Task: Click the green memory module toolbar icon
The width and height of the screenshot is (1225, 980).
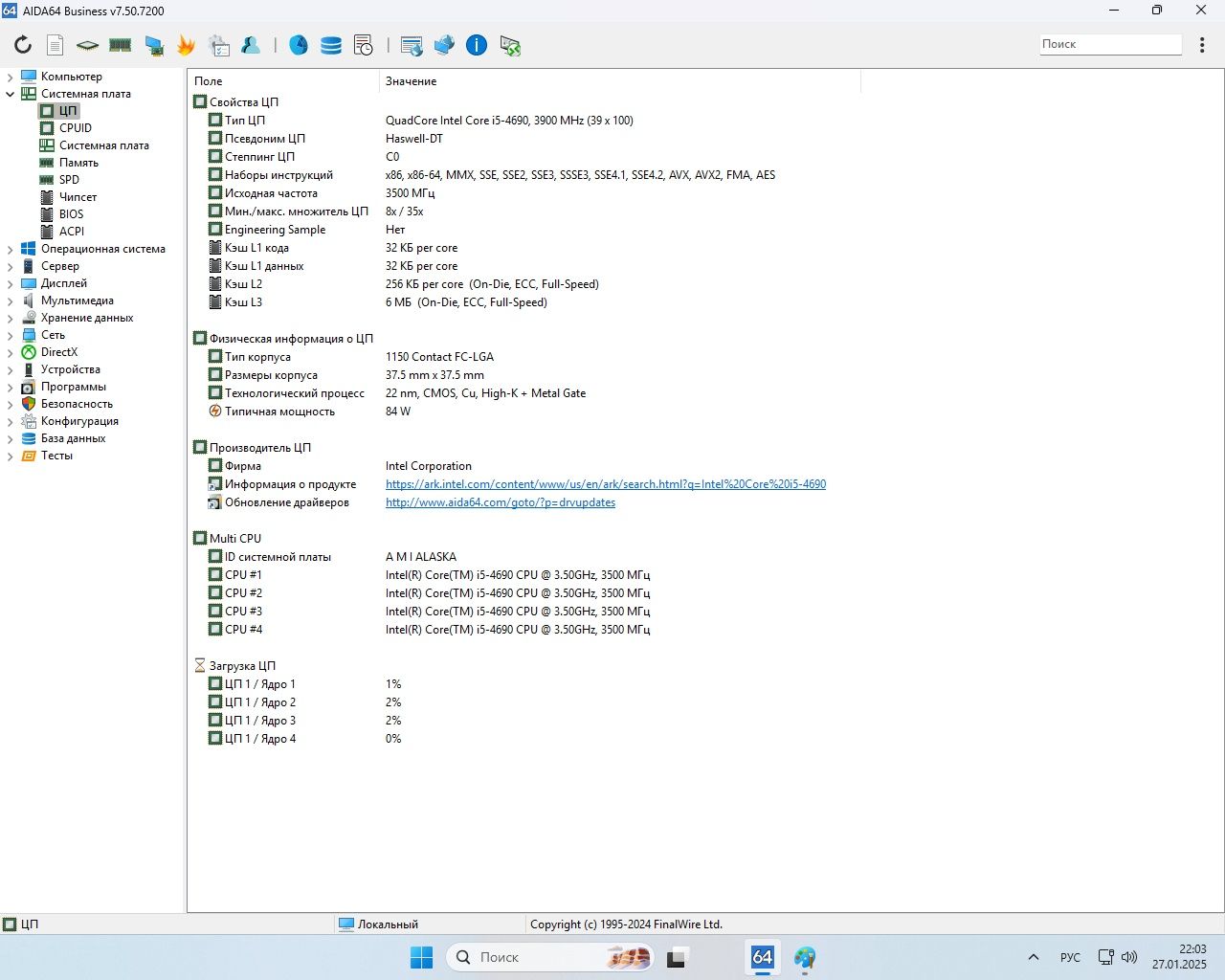Action: (x=120, y=45)
